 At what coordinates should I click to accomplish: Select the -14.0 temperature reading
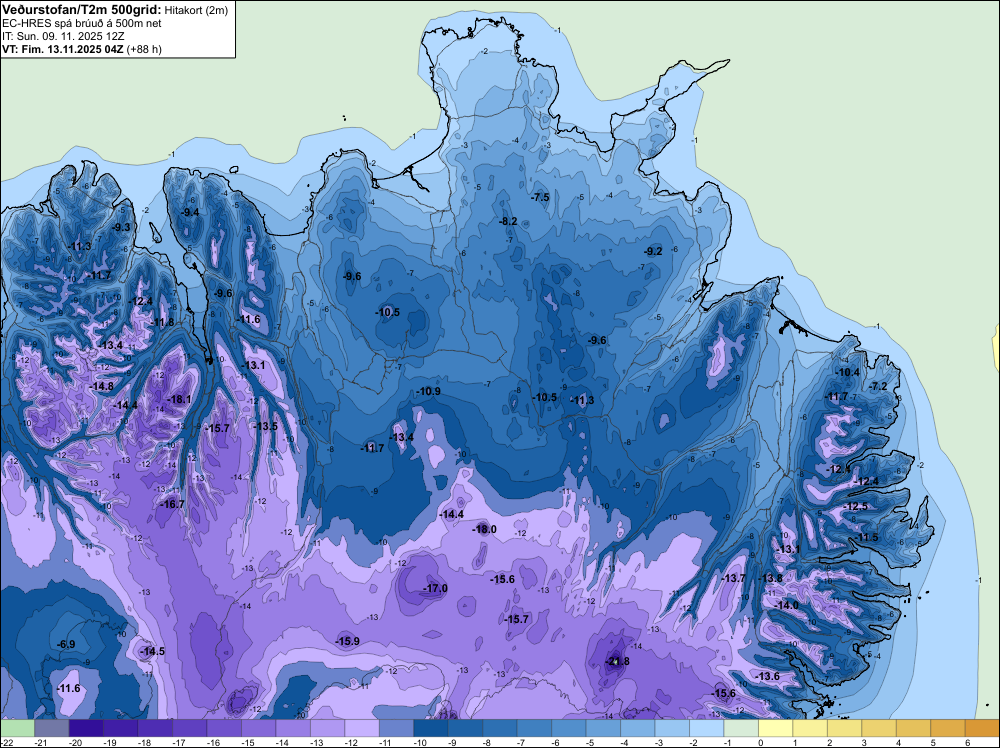[x=786, y=605]
